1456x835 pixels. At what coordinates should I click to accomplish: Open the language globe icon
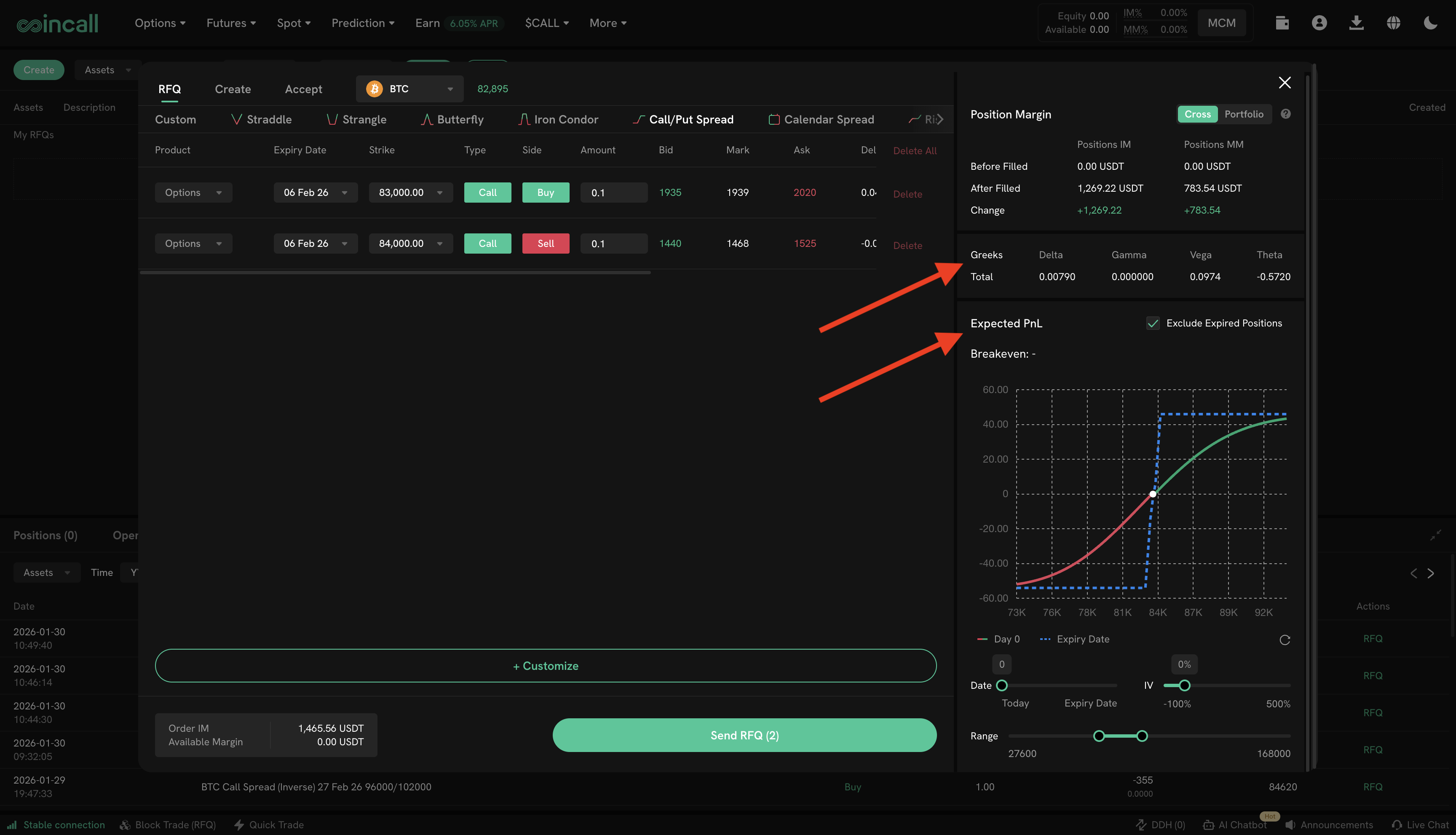pyautogui.click(x=1394, y=23)
